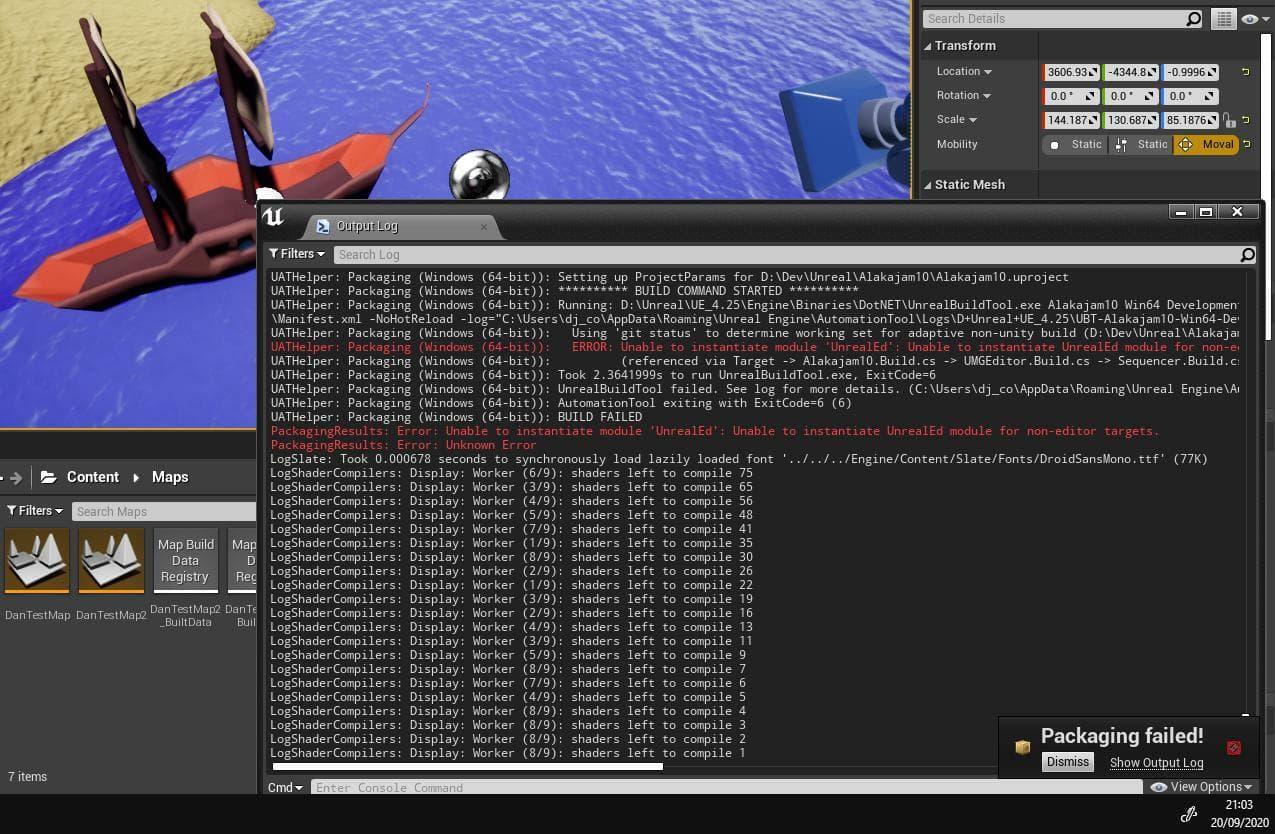
Task: Open the Location type dropdown
Action: tap(964, 72)
